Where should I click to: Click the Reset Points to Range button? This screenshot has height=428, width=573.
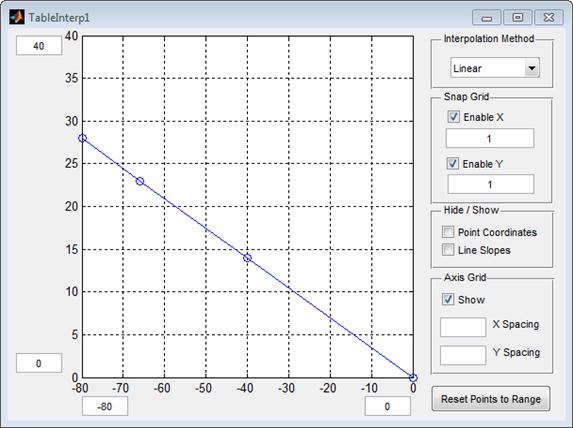[x=491, y=399]
